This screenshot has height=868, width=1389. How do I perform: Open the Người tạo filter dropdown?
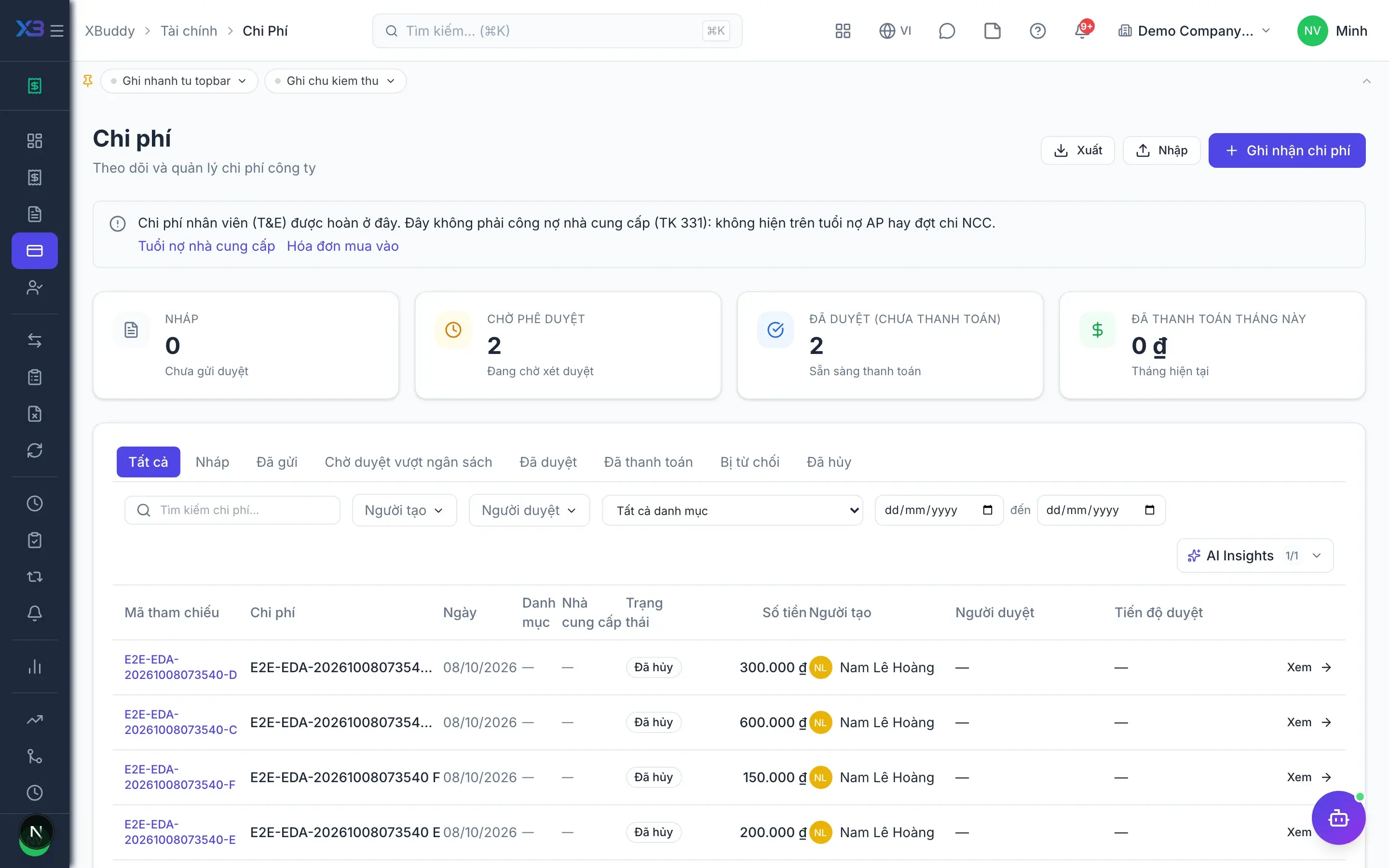404,510
